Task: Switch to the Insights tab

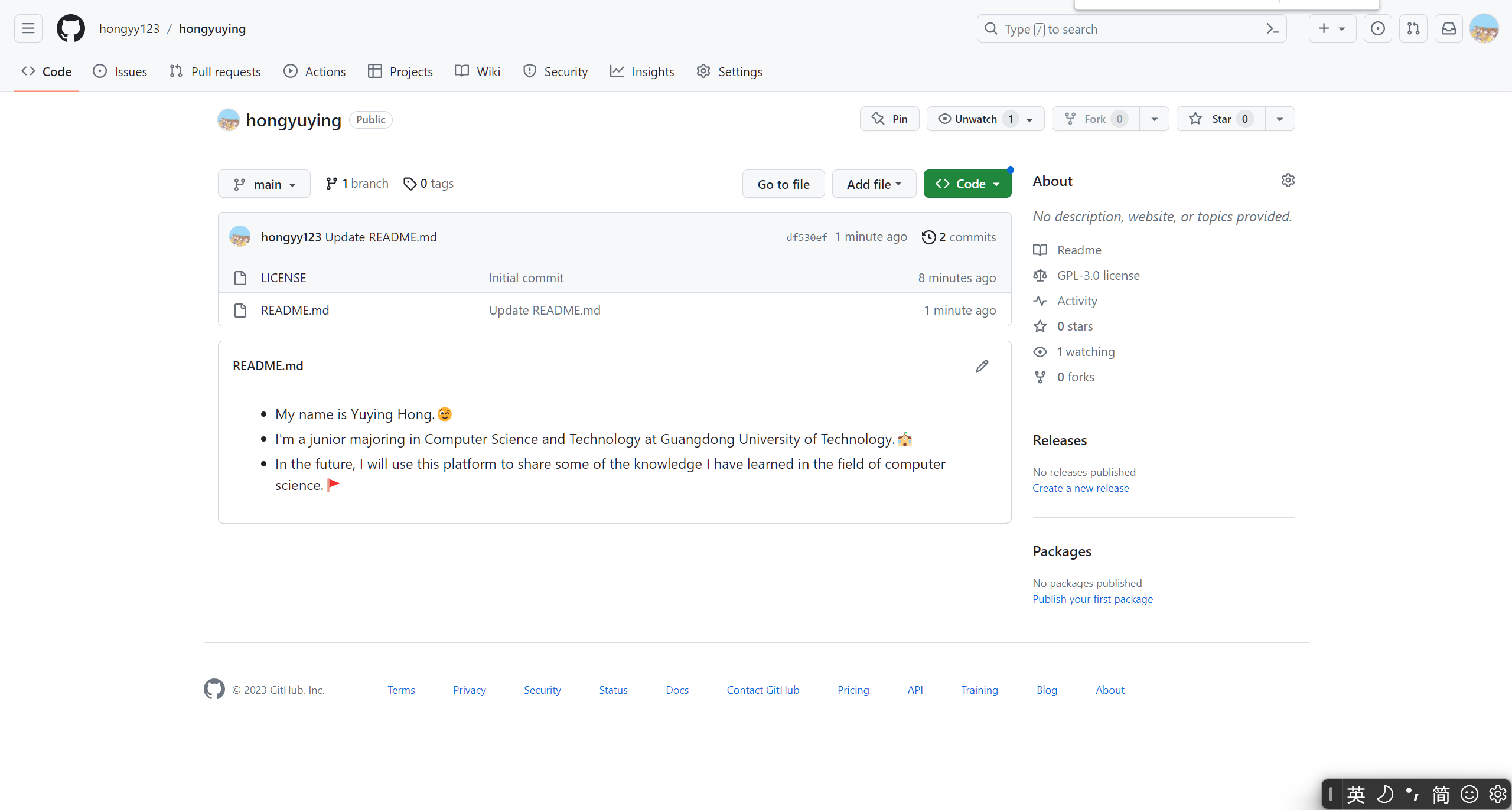Action: click(x=642, y=71)
